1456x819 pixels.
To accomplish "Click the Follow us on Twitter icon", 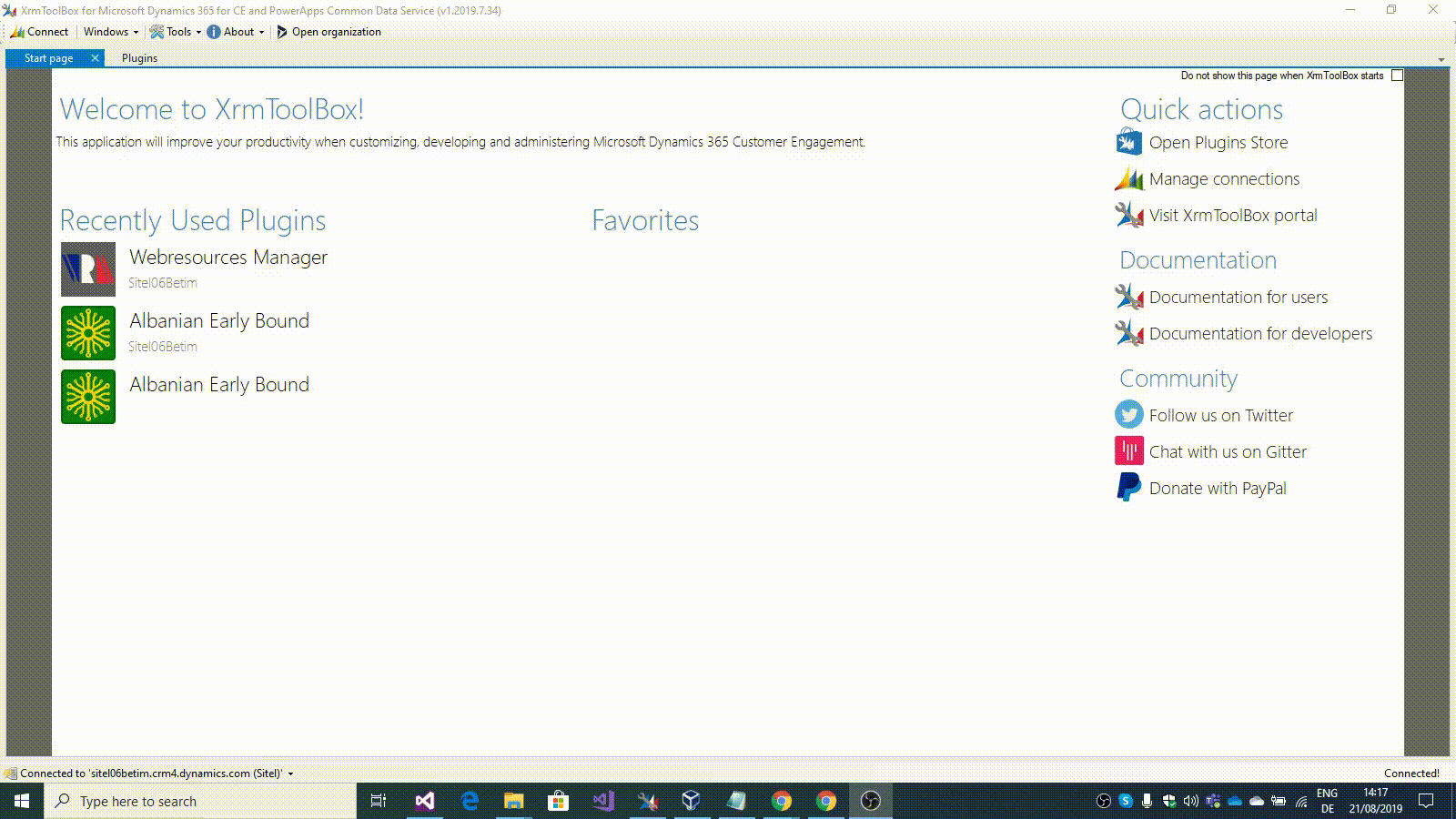I will click(1128, 414).
